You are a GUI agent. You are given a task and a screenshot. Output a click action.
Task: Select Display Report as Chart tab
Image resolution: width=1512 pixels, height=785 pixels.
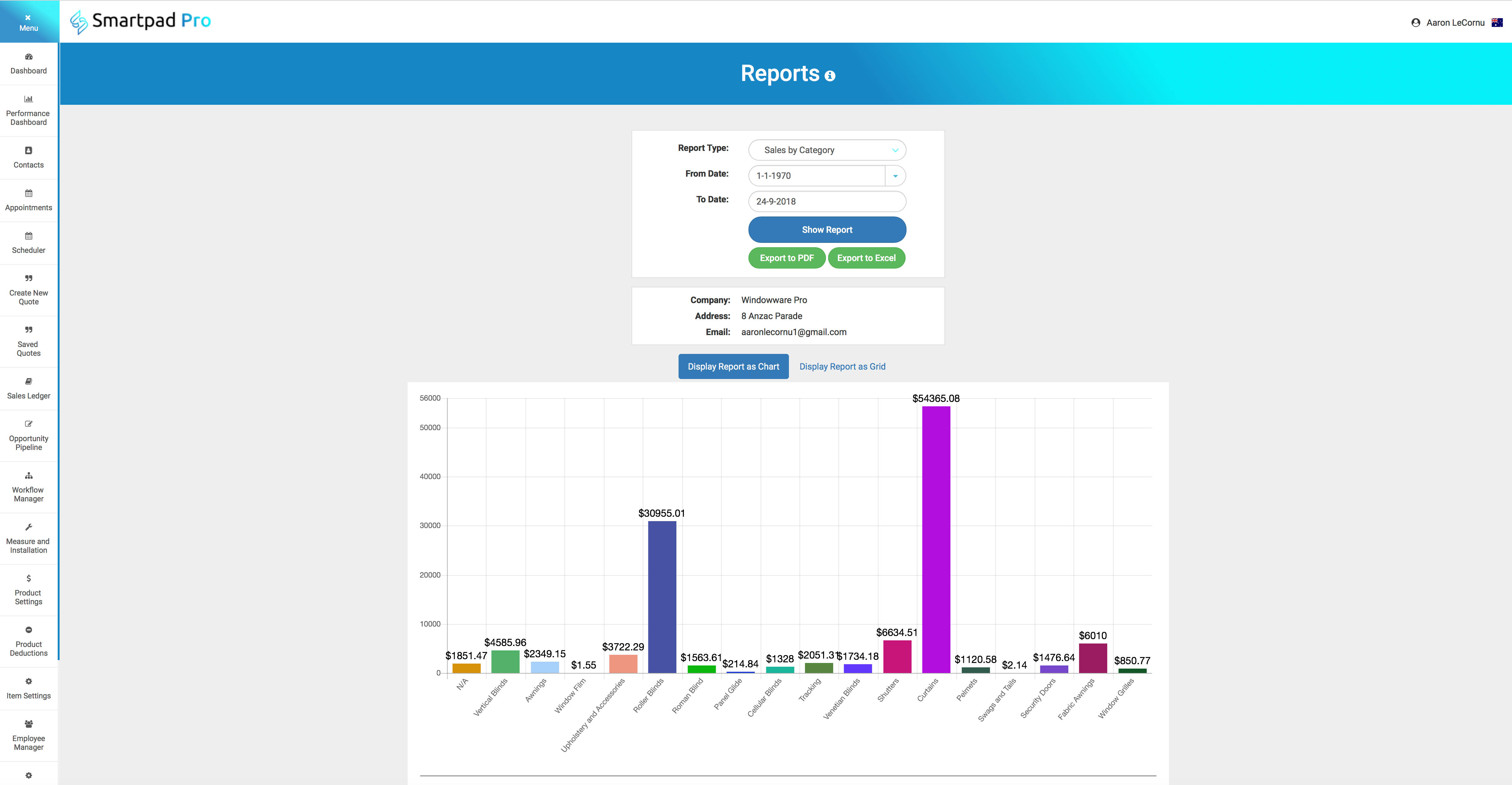733,366
